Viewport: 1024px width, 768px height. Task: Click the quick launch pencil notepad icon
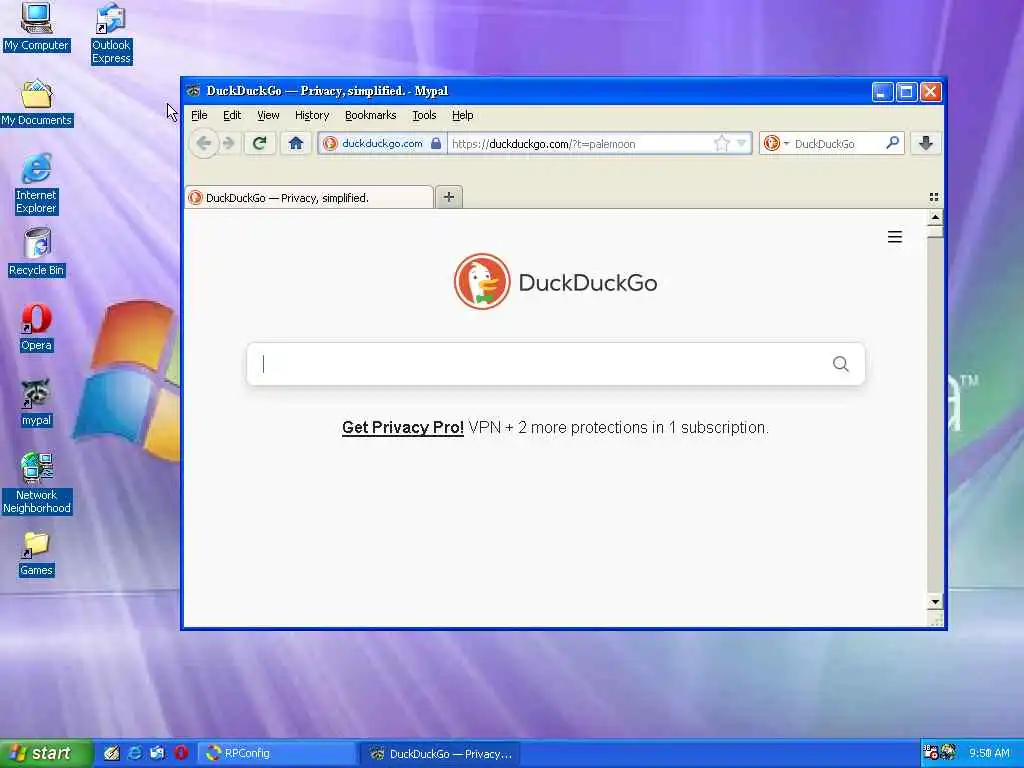click(112, 753)
